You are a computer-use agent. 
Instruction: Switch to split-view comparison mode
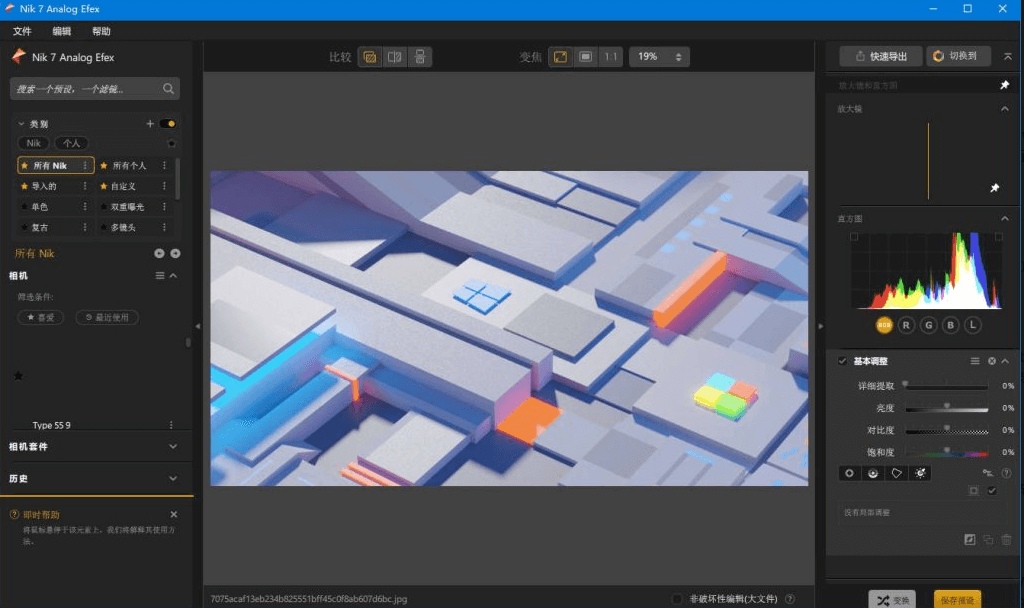[x=393, y=57]
